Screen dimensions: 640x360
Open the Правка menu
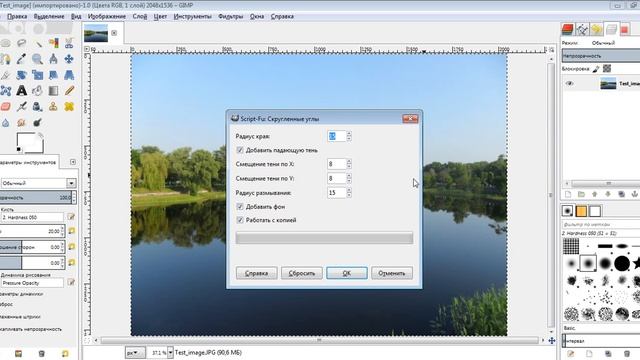17,16
